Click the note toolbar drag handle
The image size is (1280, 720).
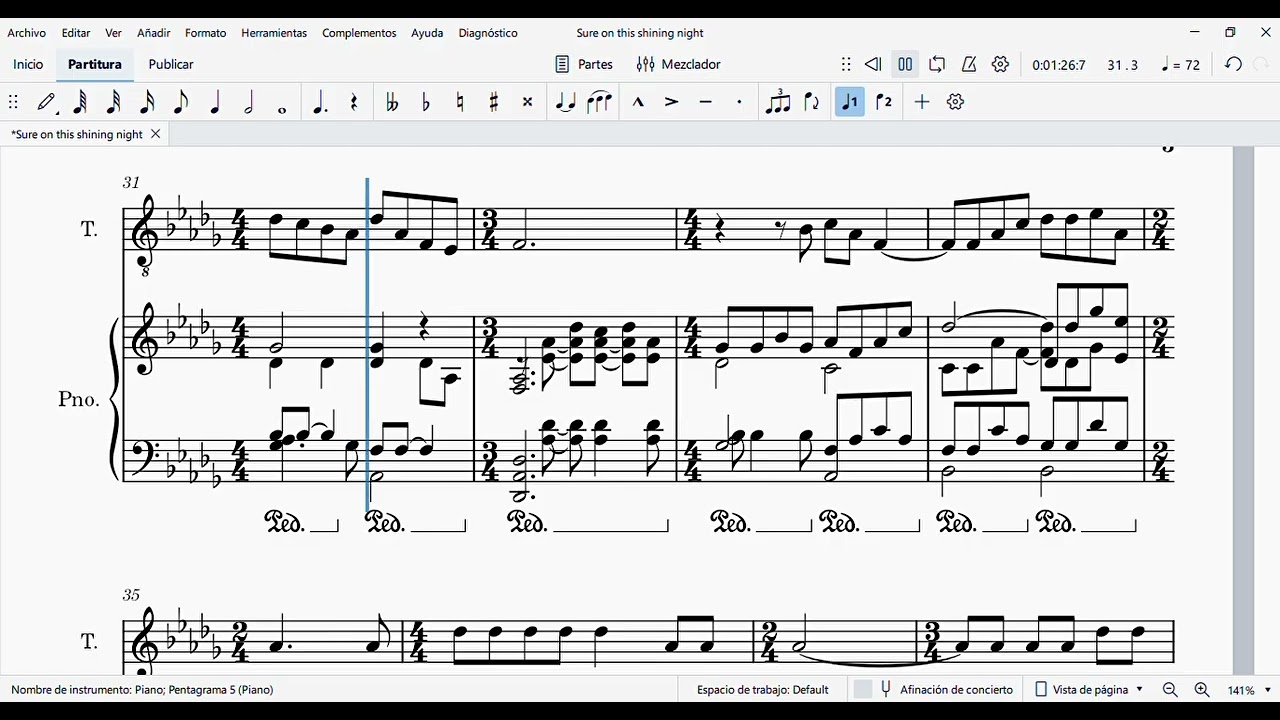click(13, 102)
